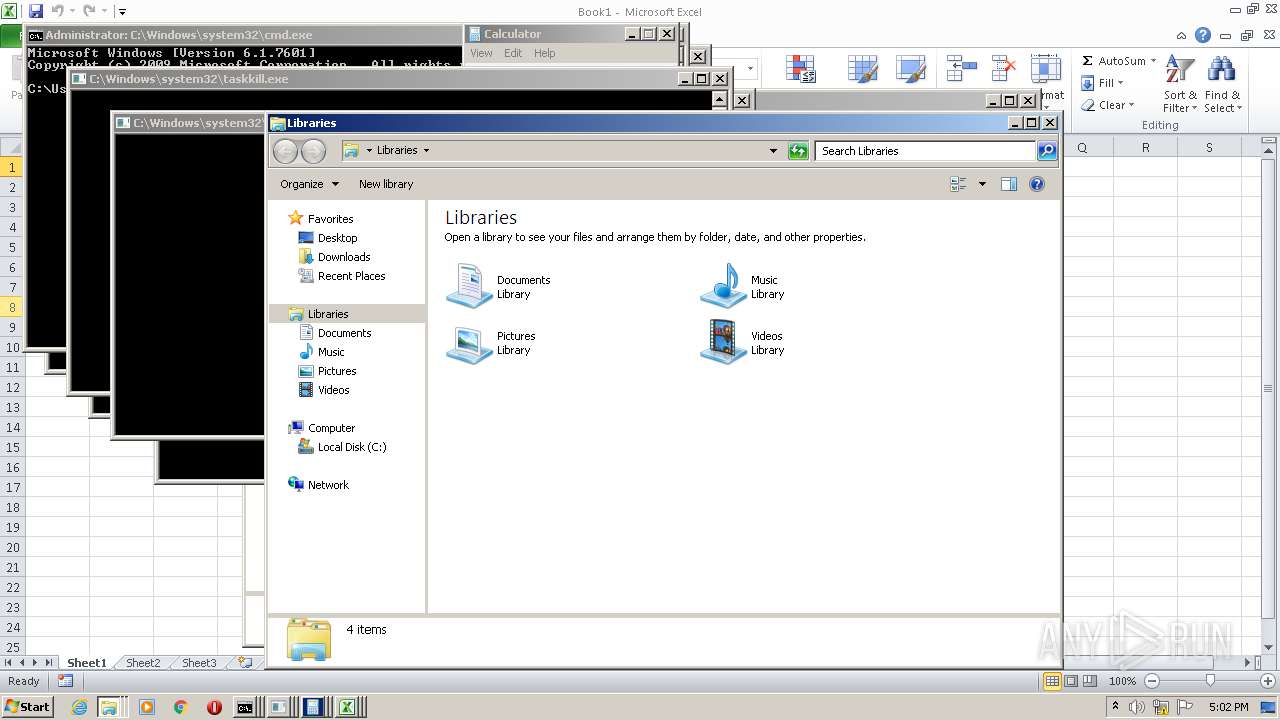This screenshot has width=1280, height=720.
Task: Open Explorer help question mark icon
Action: pos(1037,184)
